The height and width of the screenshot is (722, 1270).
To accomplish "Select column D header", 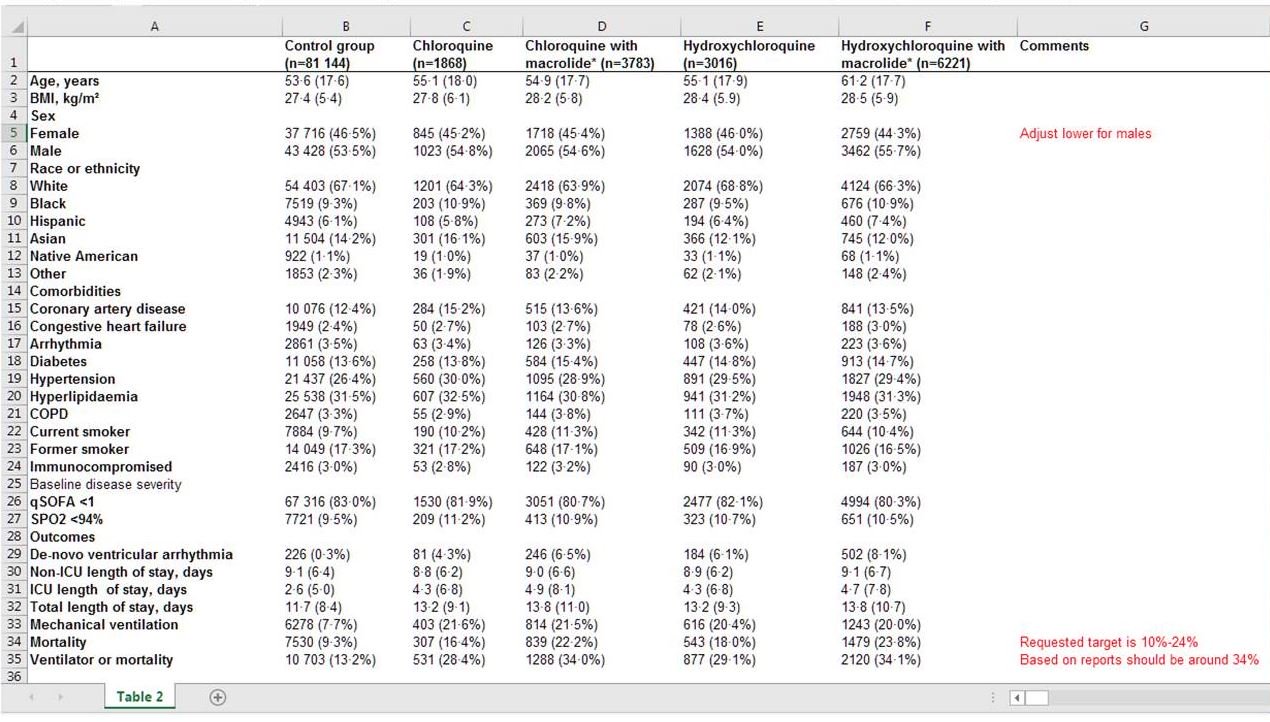I will pyautogui.click(x=601, y=27).
